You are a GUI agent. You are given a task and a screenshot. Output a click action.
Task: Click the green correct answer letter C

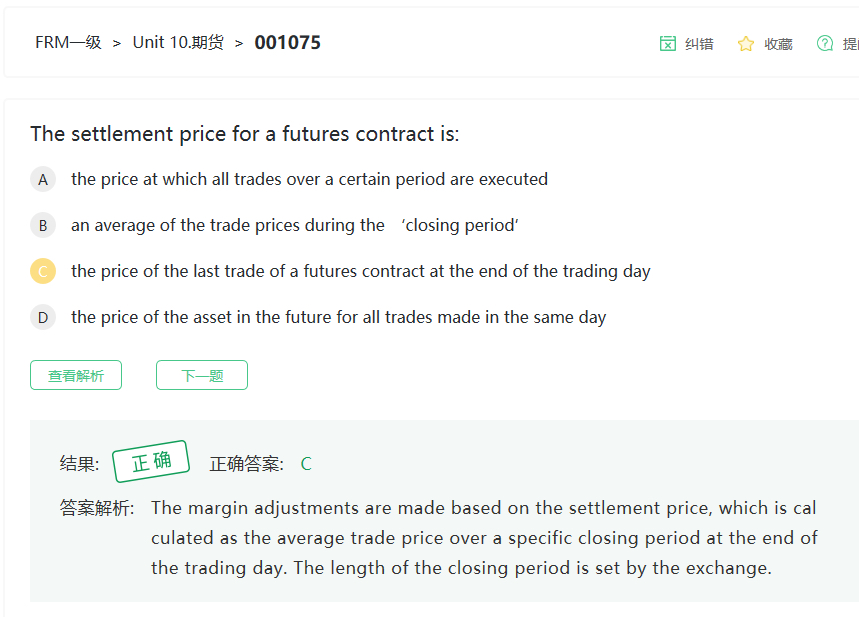click(306, 464)
